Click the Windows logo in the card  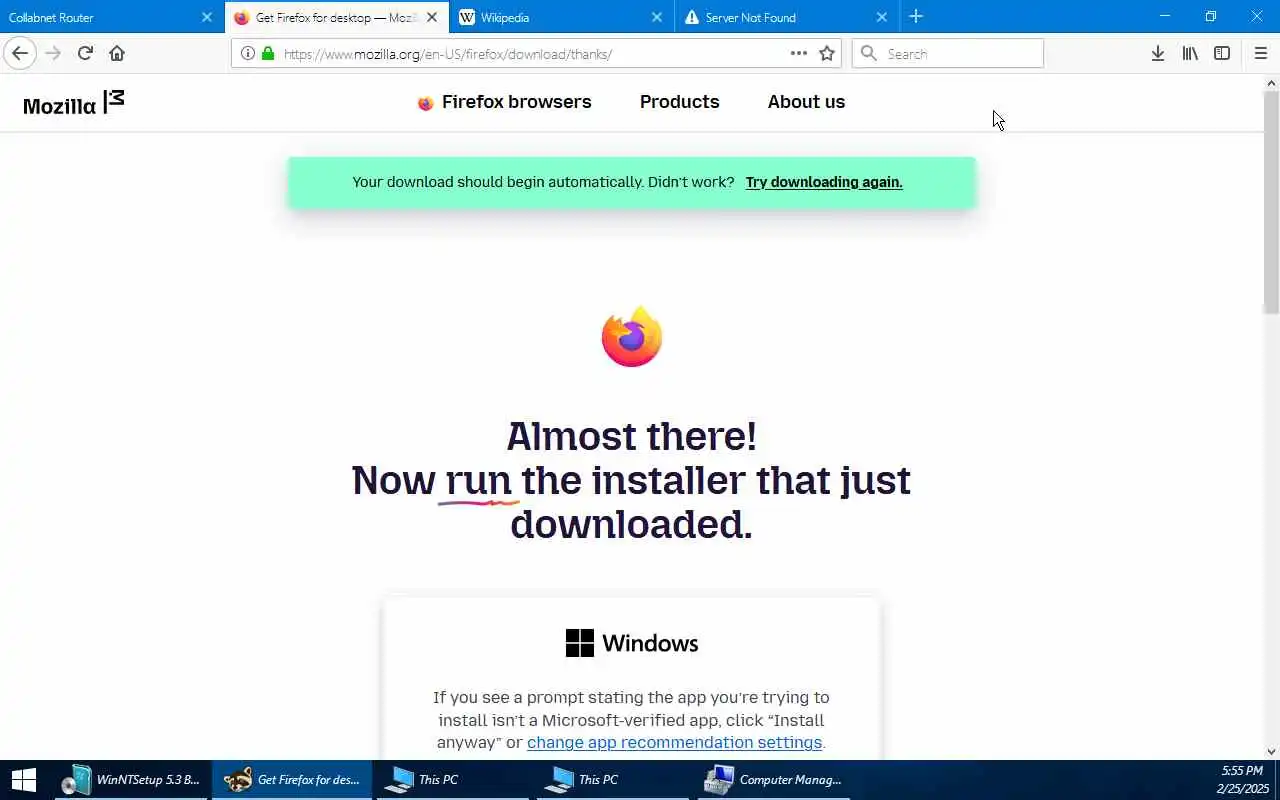point(580,643)
